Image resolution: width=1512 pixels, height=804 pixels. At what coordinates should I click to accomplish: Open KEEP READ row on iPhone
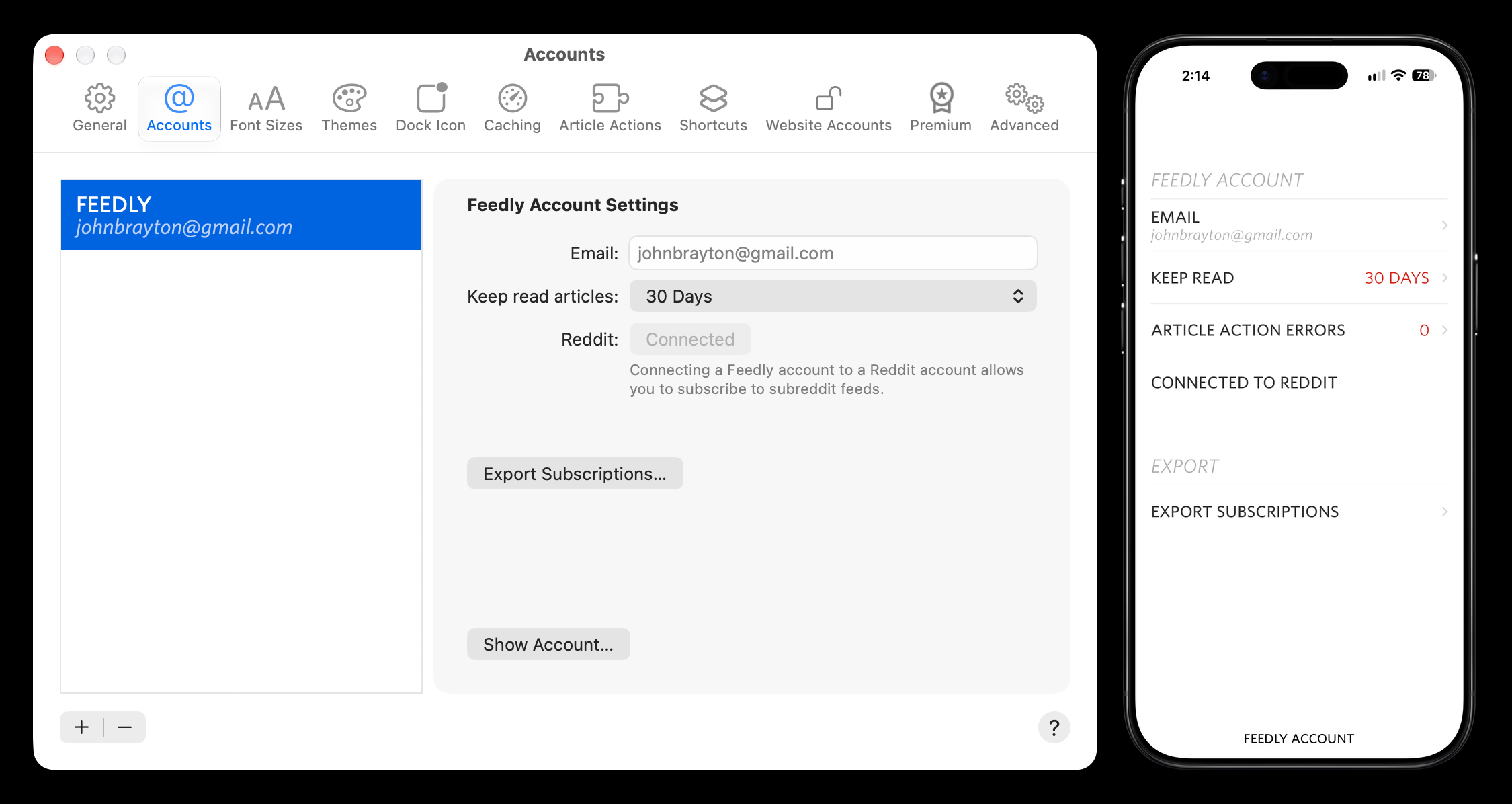click(1299, 278)
